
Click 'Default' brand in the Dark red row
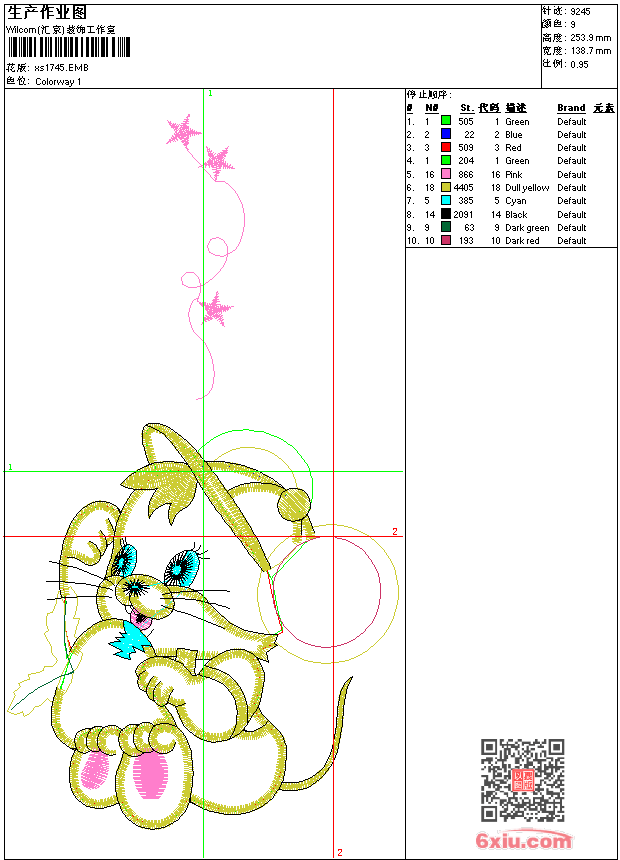(572, 241)
